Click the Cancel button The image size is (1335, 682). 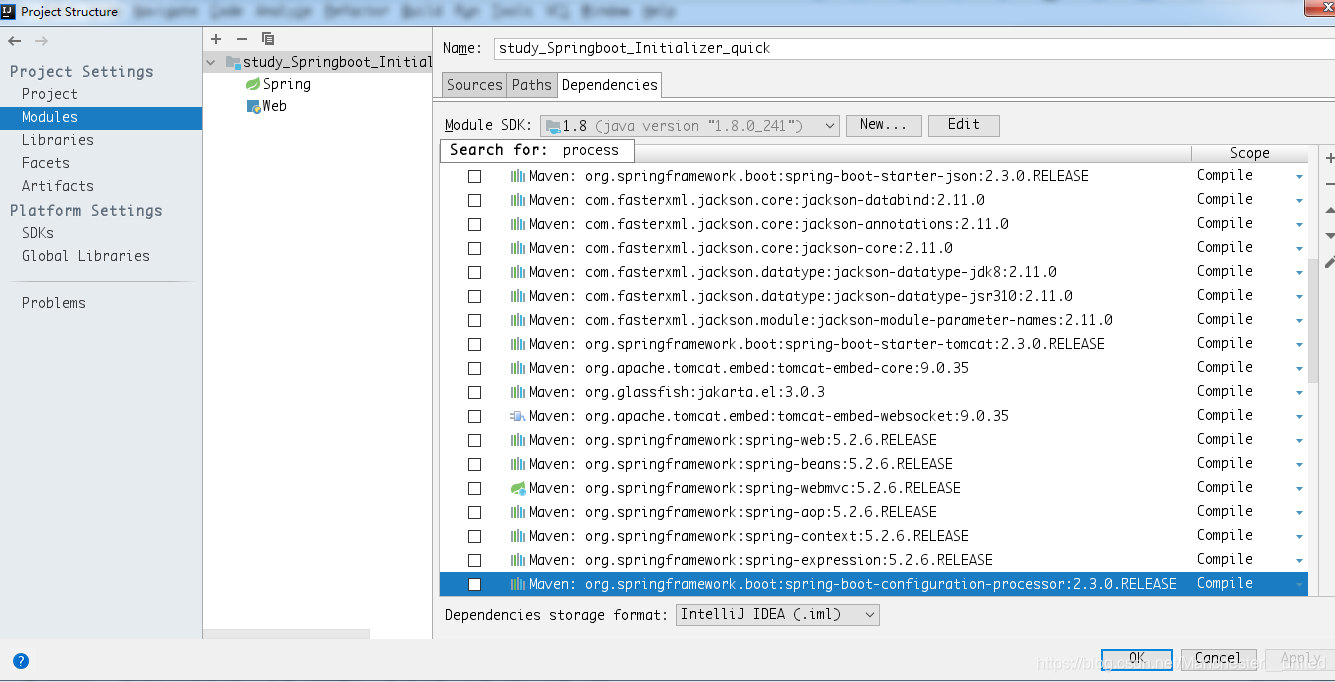click(x=1218, y=658)
